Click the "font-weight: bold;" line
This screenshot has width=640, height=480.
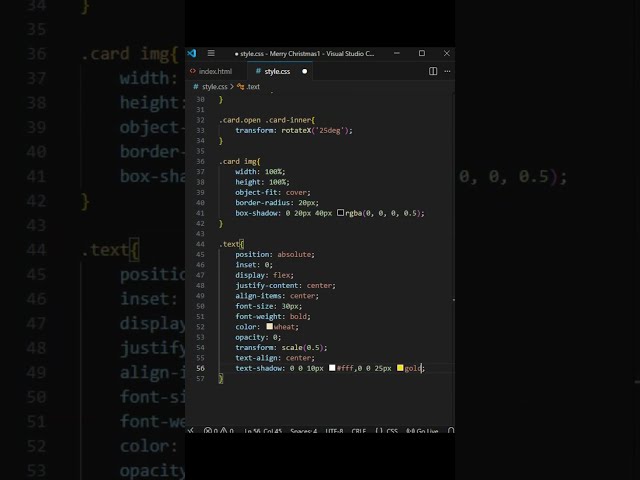(273, 316)
